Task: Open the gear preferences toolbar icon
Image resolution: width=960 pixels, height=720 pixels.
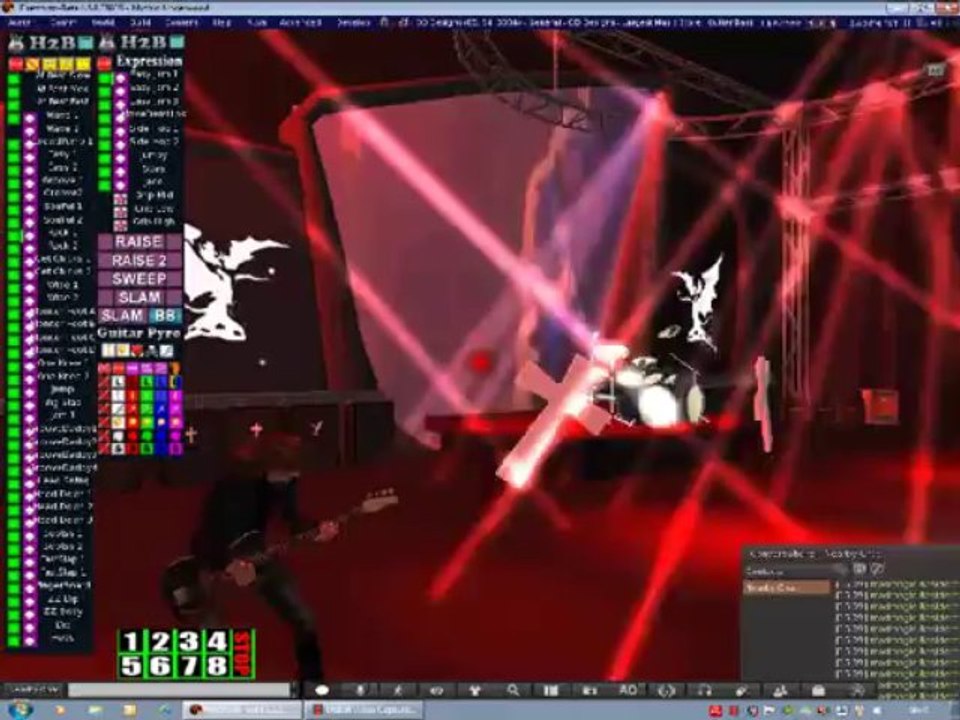Action: point(857,690)
